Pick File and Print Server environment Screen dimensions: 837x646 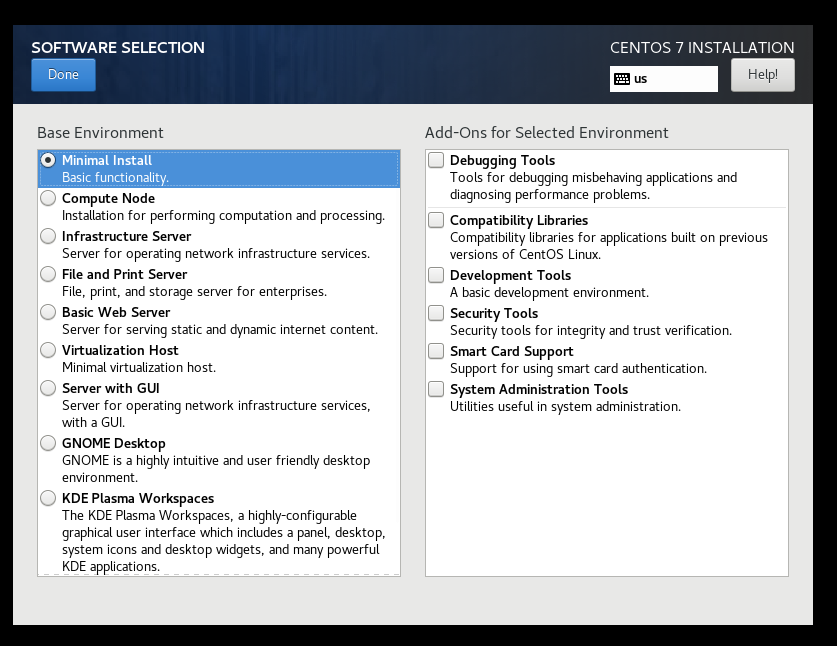(x=48, y=274)
